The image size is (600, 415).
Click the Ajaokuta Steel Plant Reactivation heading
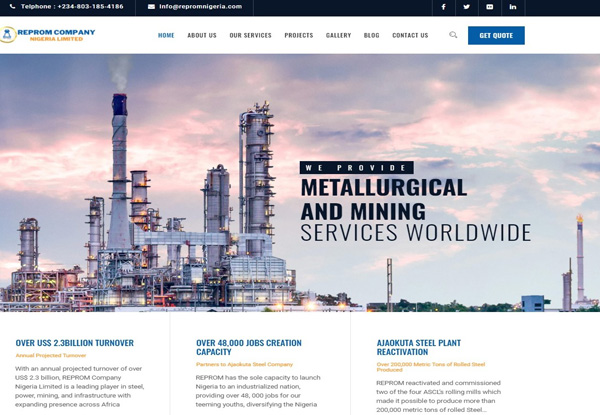point(418,347)
